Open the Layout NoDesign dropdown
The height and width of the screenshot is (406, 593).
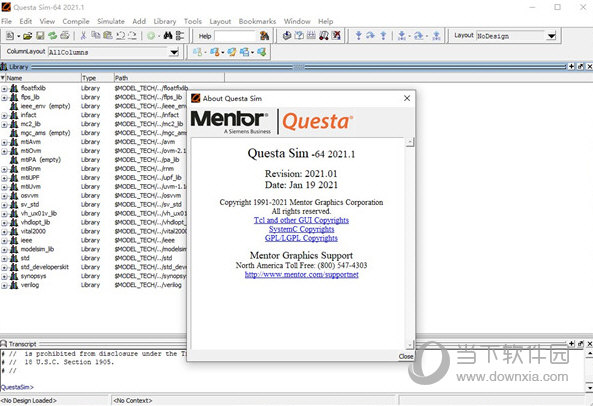551,36
